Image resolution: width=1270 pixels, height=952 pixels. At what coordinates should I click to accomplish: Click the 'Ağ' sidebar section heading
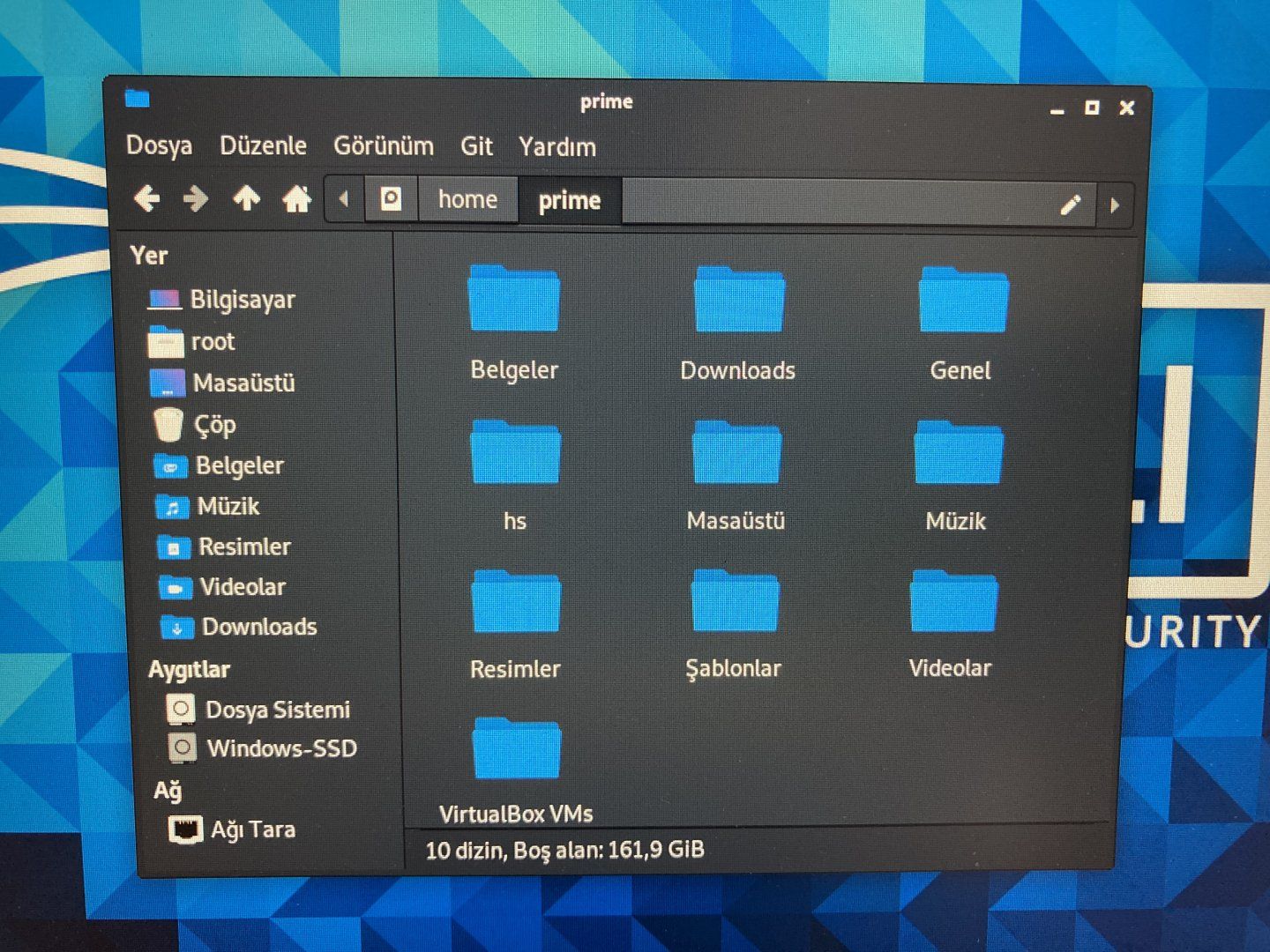click(168, 791)
